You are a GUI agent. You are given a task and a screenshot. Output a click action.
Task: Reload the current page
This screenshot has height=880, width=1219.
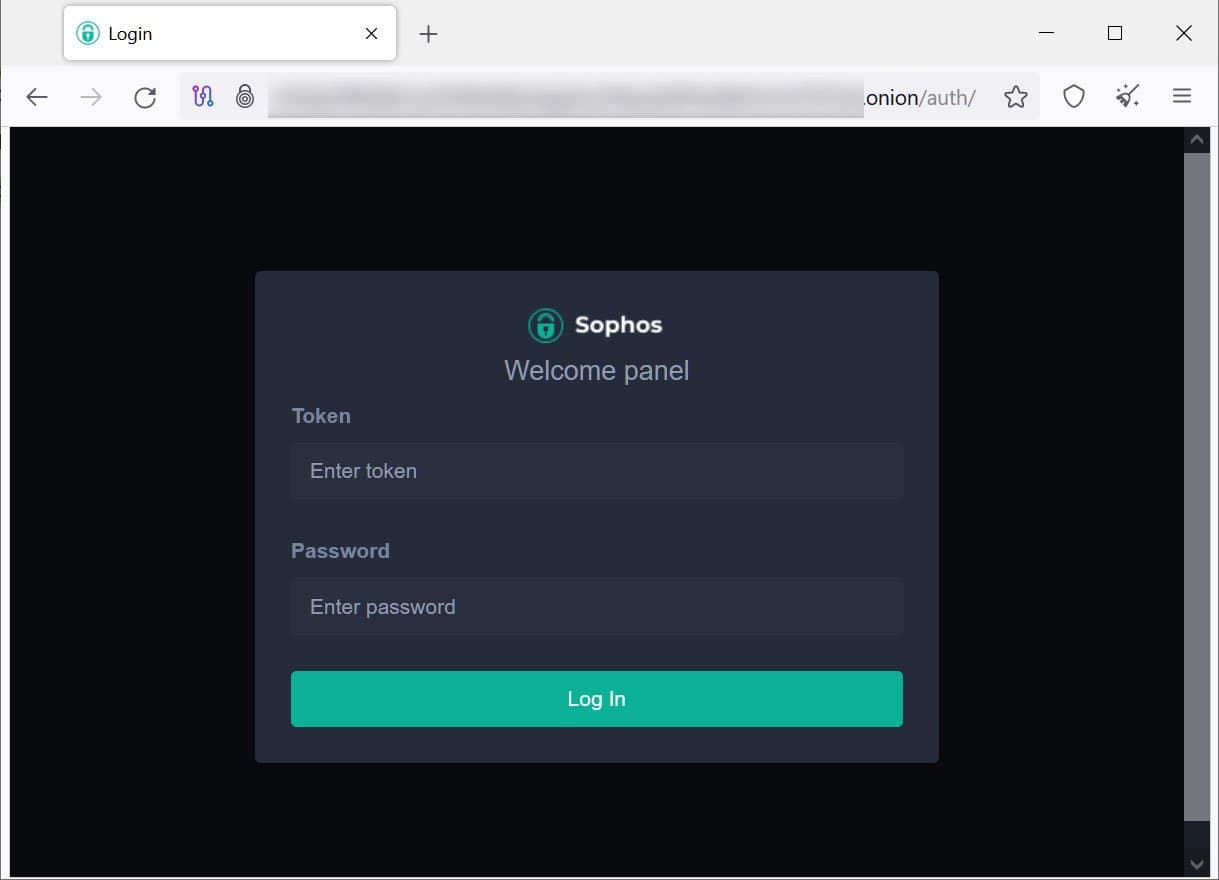pyautogui.click(x=145, y=97)
